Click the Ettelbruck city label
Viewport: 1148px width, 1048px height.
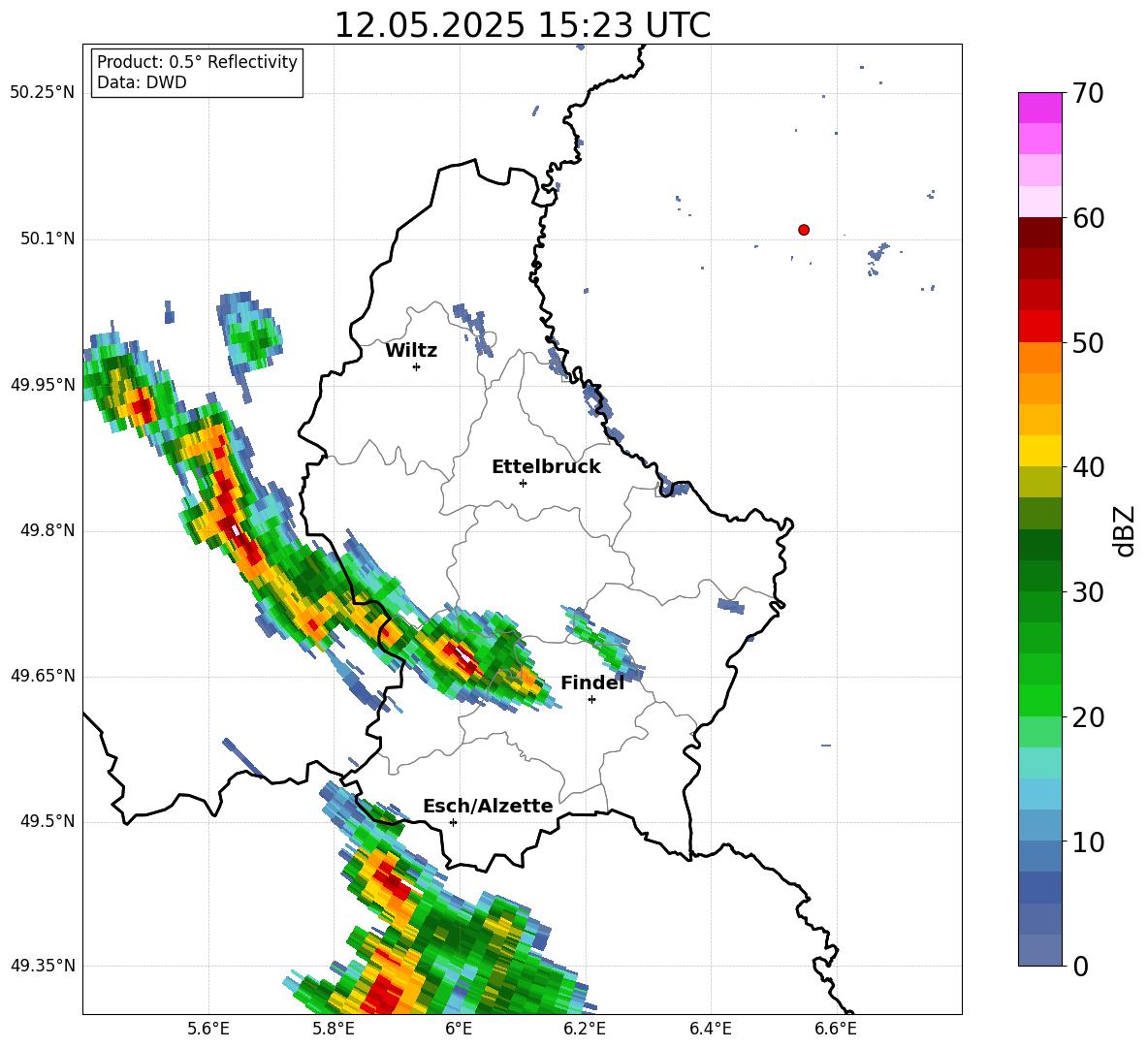click(546, 467)
